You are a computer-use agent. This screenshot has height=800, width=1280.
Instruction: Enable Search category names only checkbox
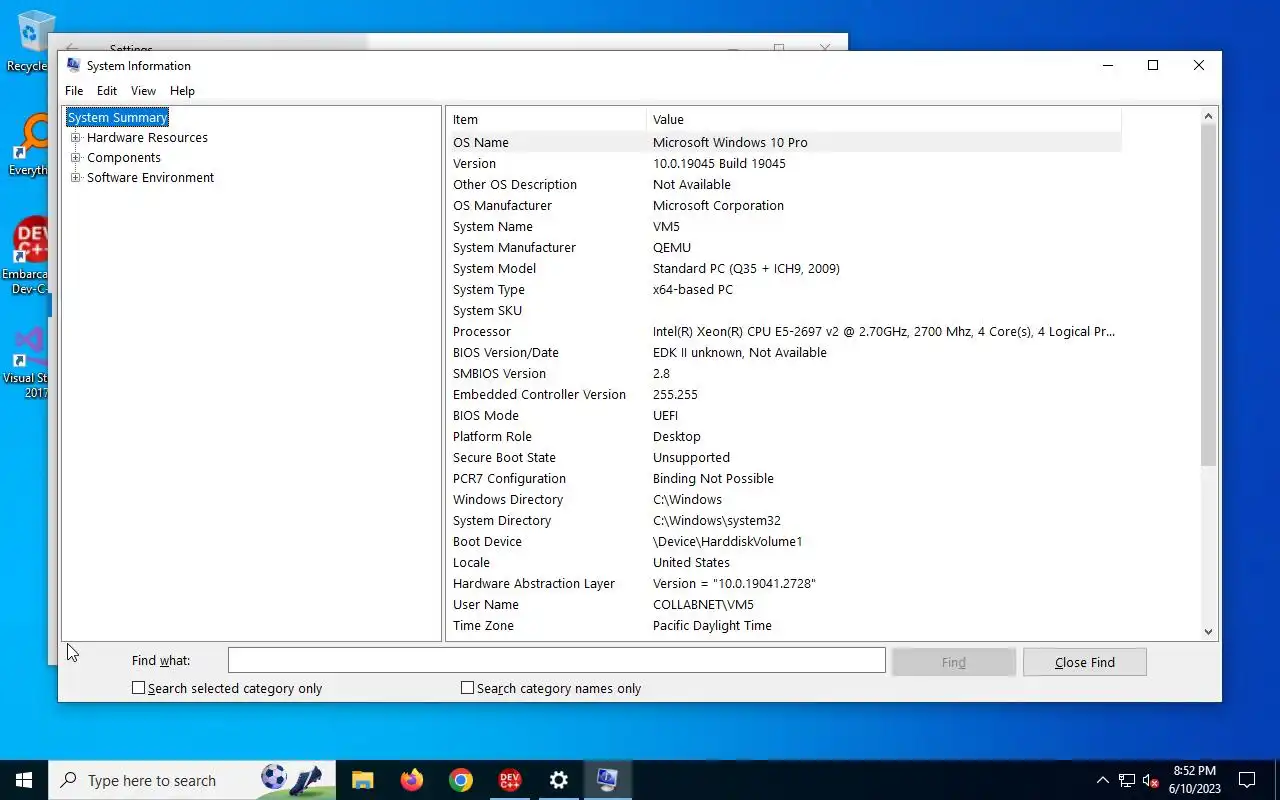click(x=467, y=688)
